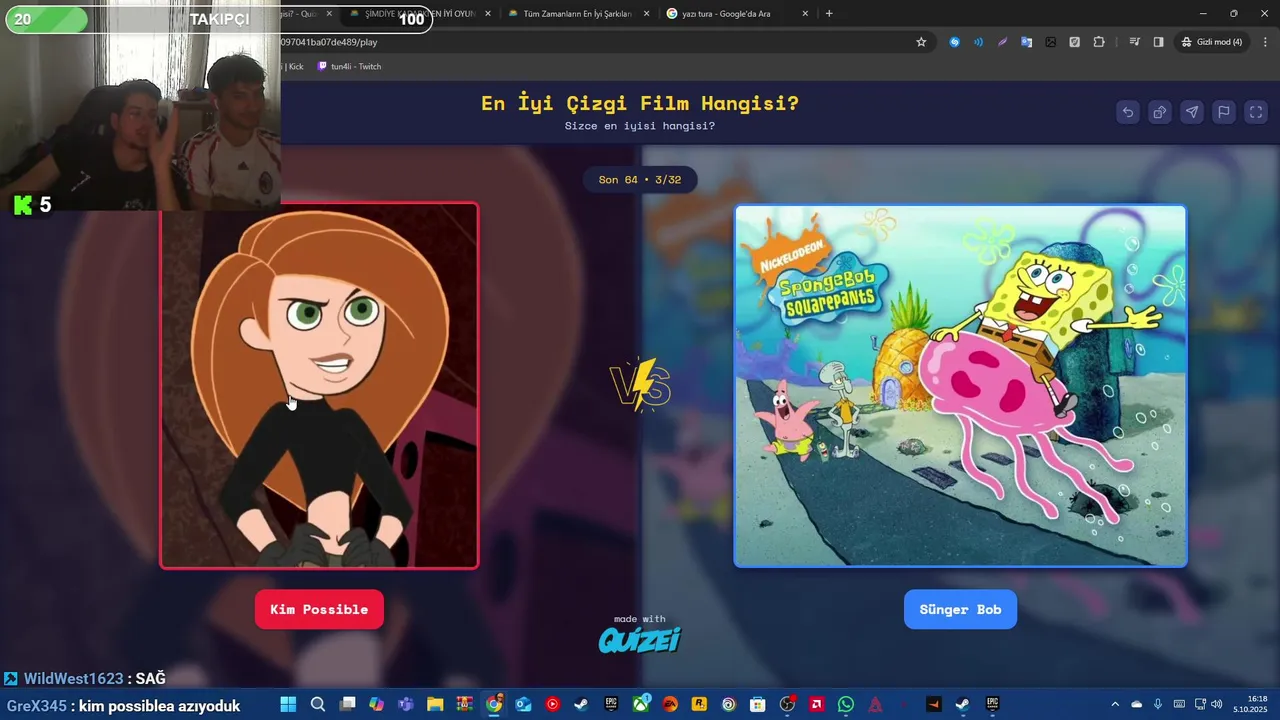Open Windows taskbar search

318,704
